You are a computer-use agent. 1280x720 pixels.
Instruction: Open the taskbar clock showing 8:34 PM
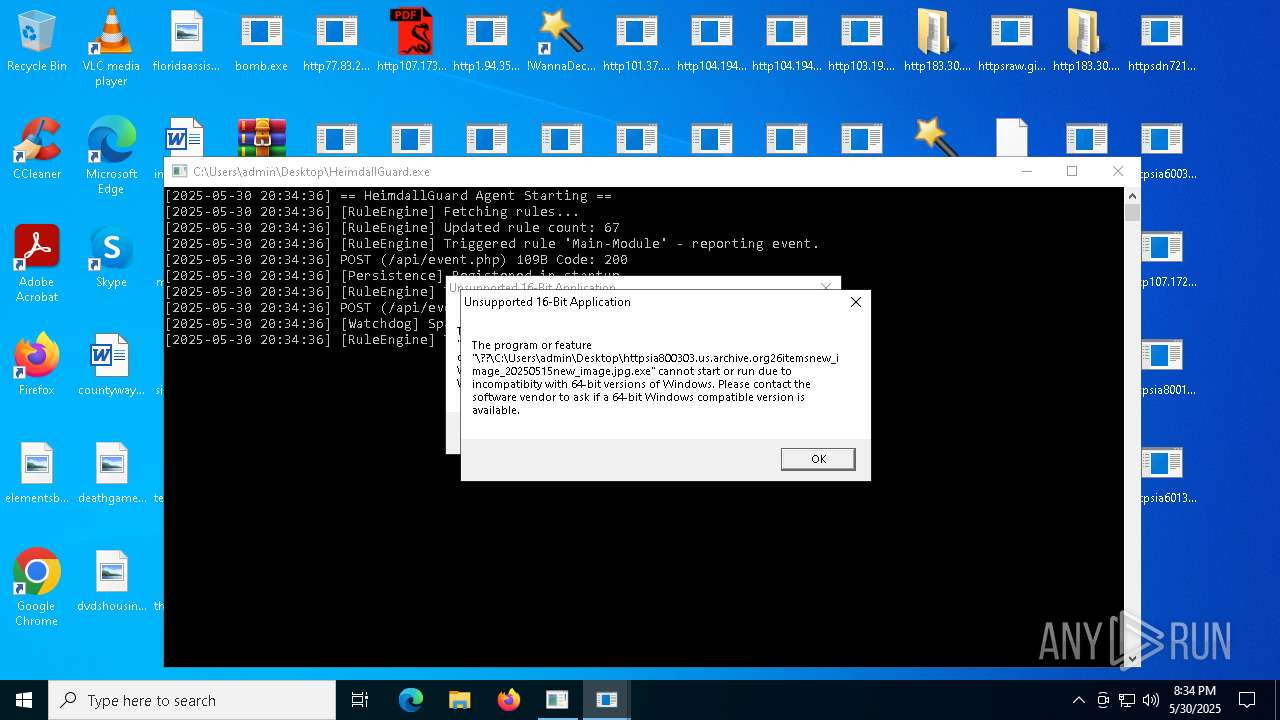coord(1195,700)
